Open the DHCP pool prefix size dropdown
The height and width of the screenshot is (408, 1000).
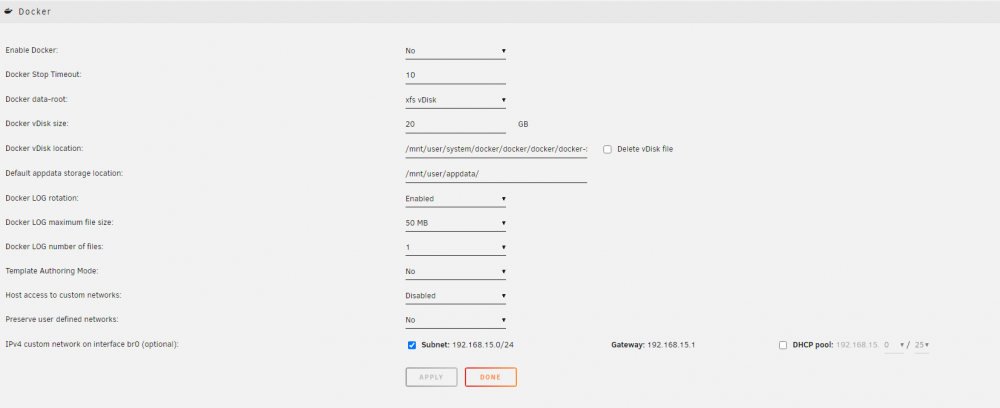tap(922, 345)
